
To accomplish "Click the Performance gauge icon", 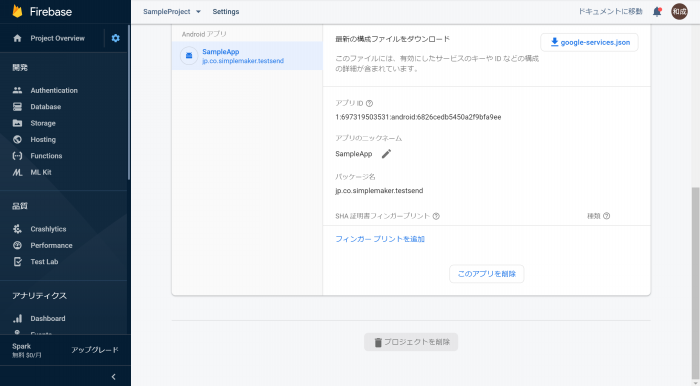I will pyautogui.click(x=17, y=245).
